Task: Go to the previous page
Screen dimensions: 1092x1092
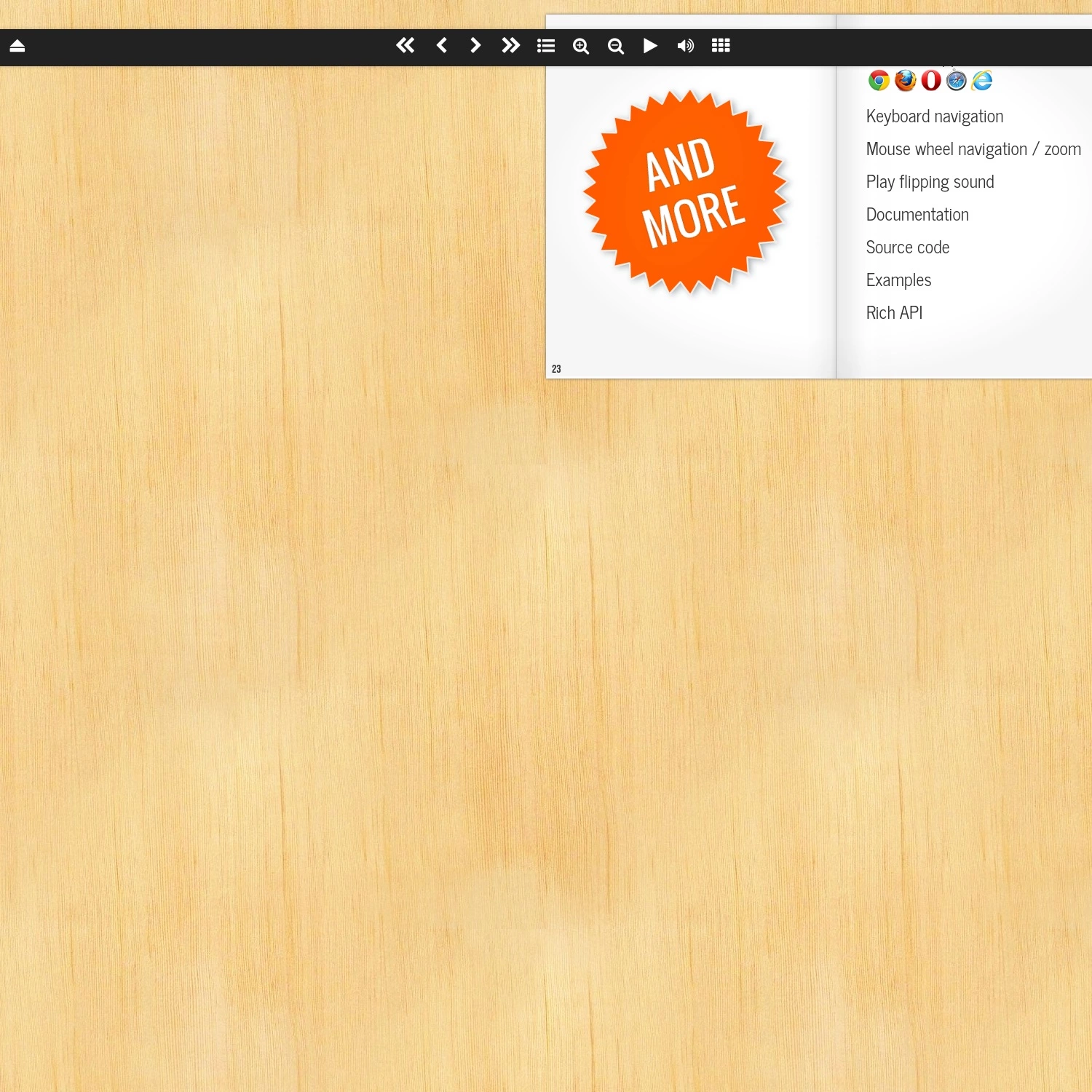Action: (441, 46)
